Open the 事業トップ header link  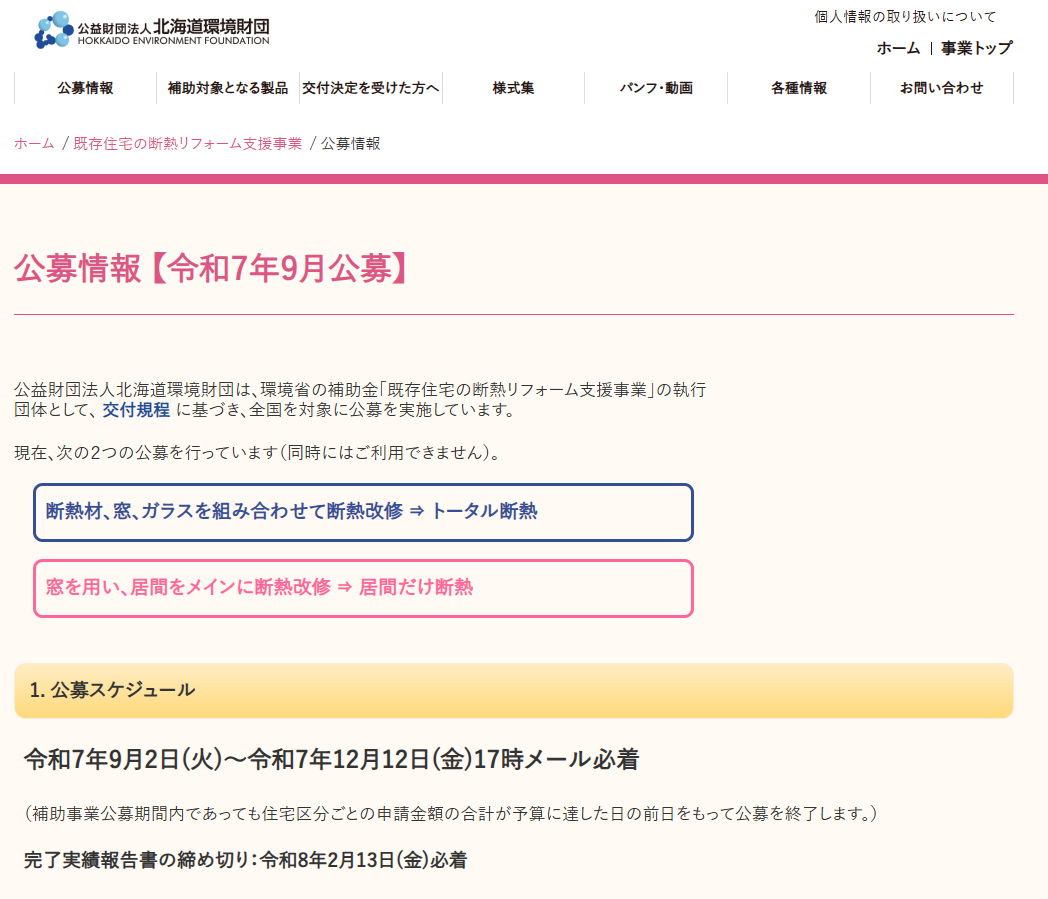[x=976, y=48]
